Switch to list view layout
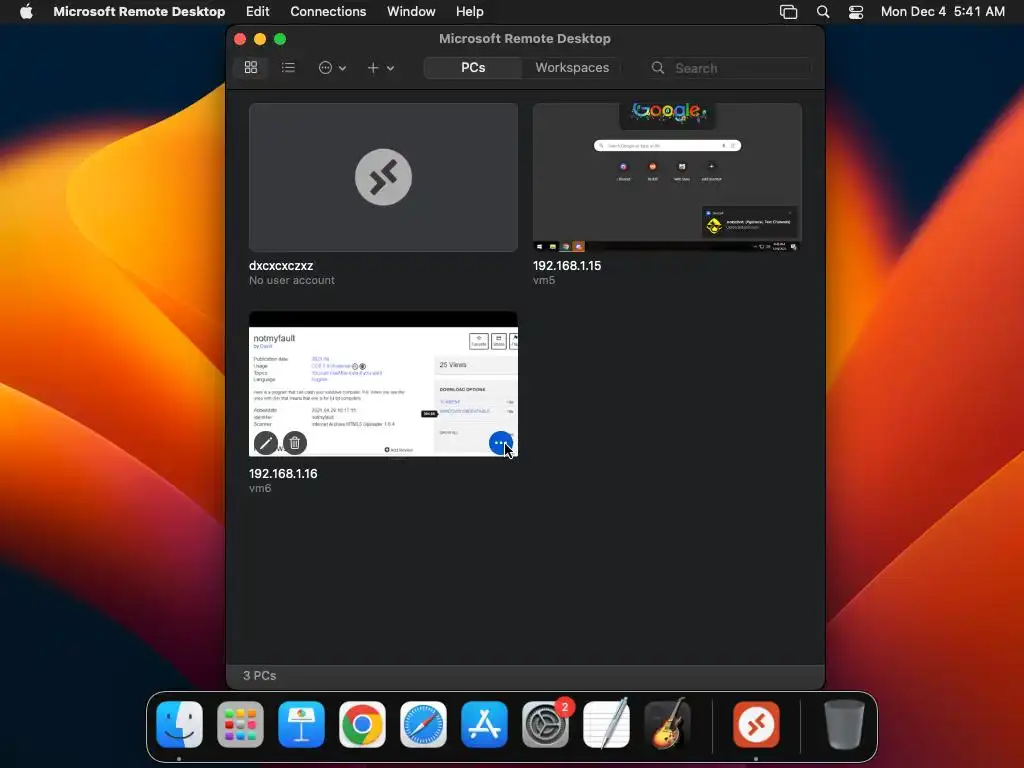Image resolution: width=1024 pixels, height=768 pixels. [x=288, y=67]
